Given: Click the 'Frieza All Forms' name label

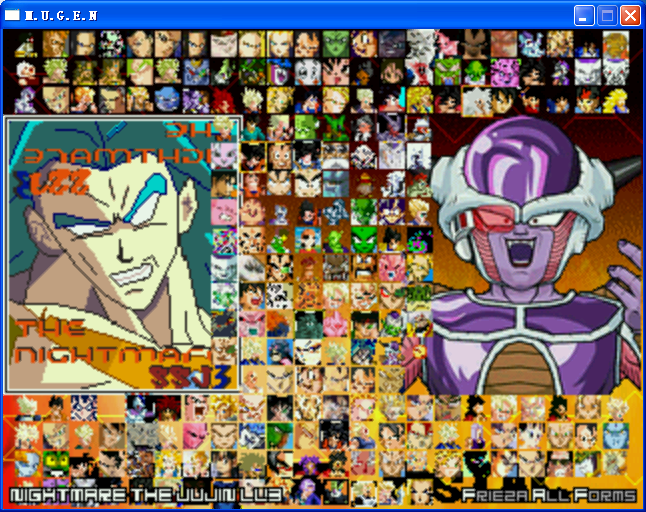Looking at the screenshot, I should tap(549, 495).
